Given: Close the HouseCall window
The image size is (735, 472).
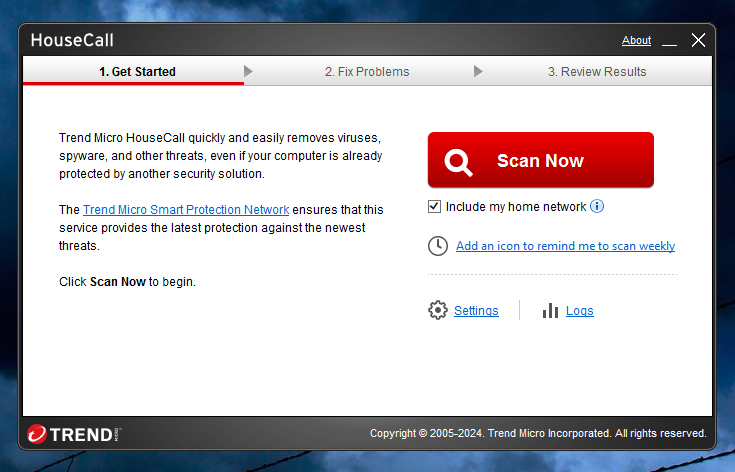Looking at the screenshot, I should [x=698, y=40].
